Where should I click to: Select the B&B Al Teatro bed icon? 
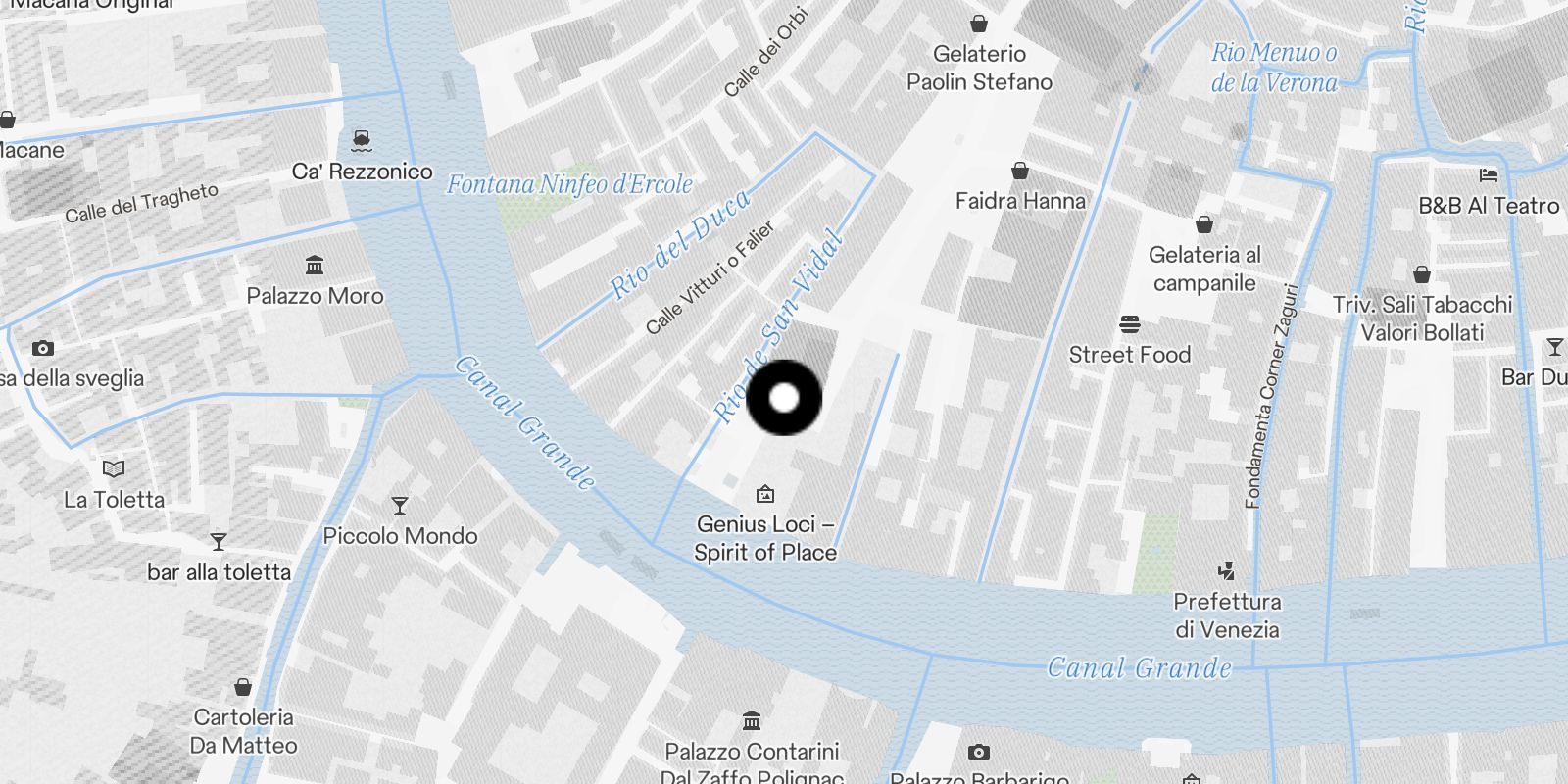click(1489, 175)
